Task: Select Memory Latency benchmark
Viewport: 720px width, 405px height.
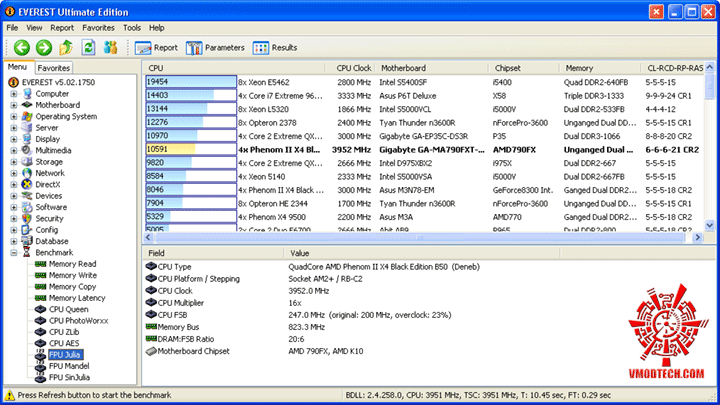Action: point(77,298)
